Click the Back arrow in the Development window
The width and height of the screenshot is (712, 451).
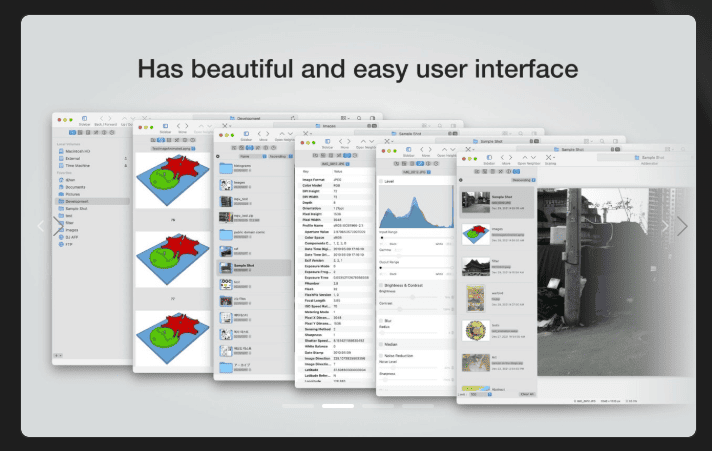102,119
